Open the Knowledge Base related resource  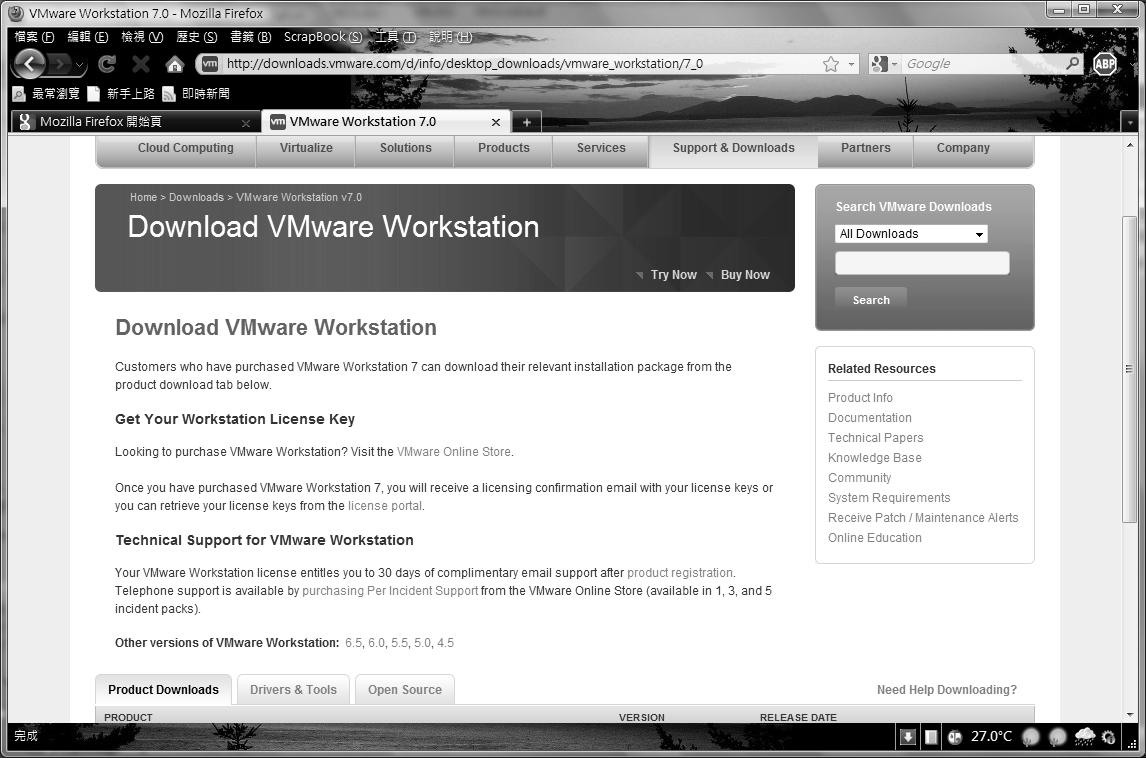[x=874, y=458]
